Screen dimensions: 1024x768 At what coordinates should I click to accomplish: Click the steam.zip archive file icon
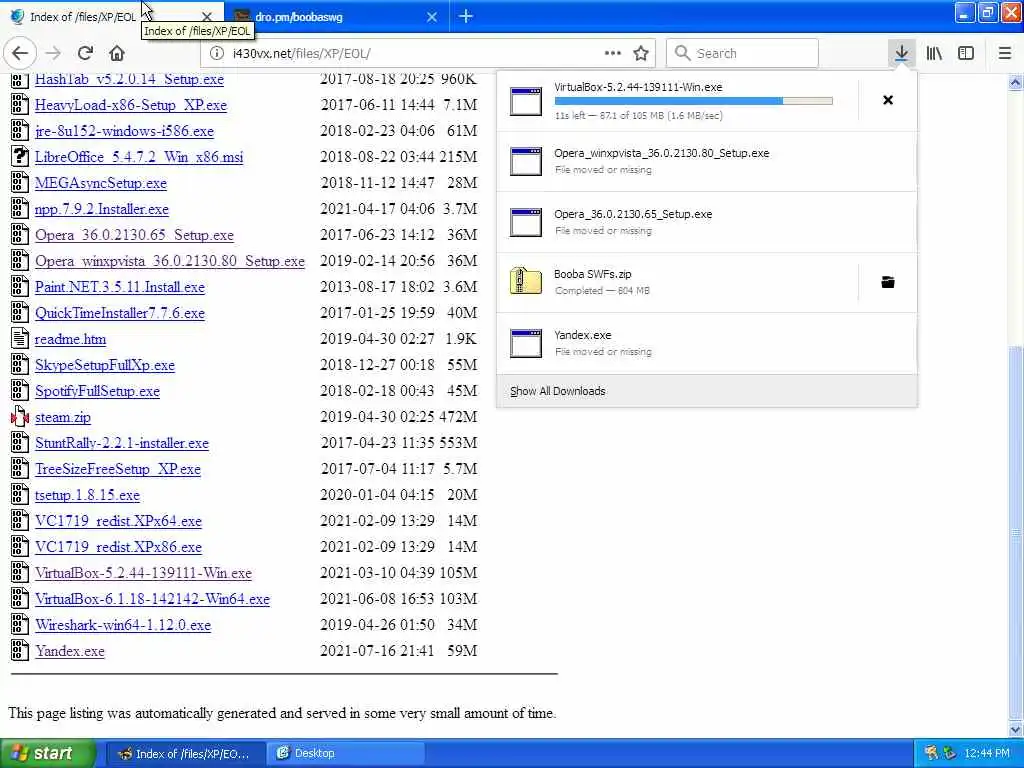20,417
